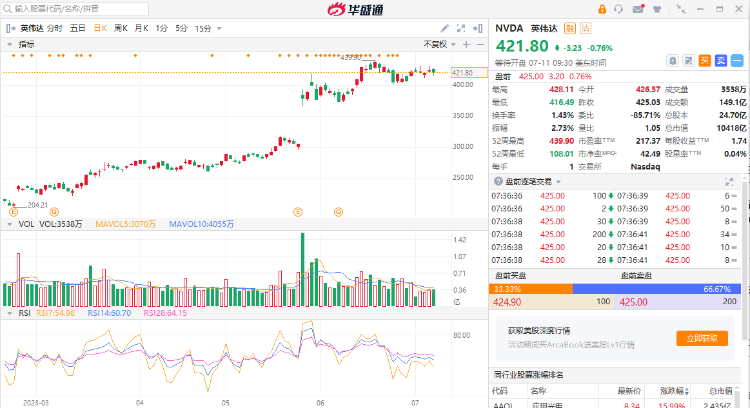Select the 周K weekly tab

(x=121, y=29)
